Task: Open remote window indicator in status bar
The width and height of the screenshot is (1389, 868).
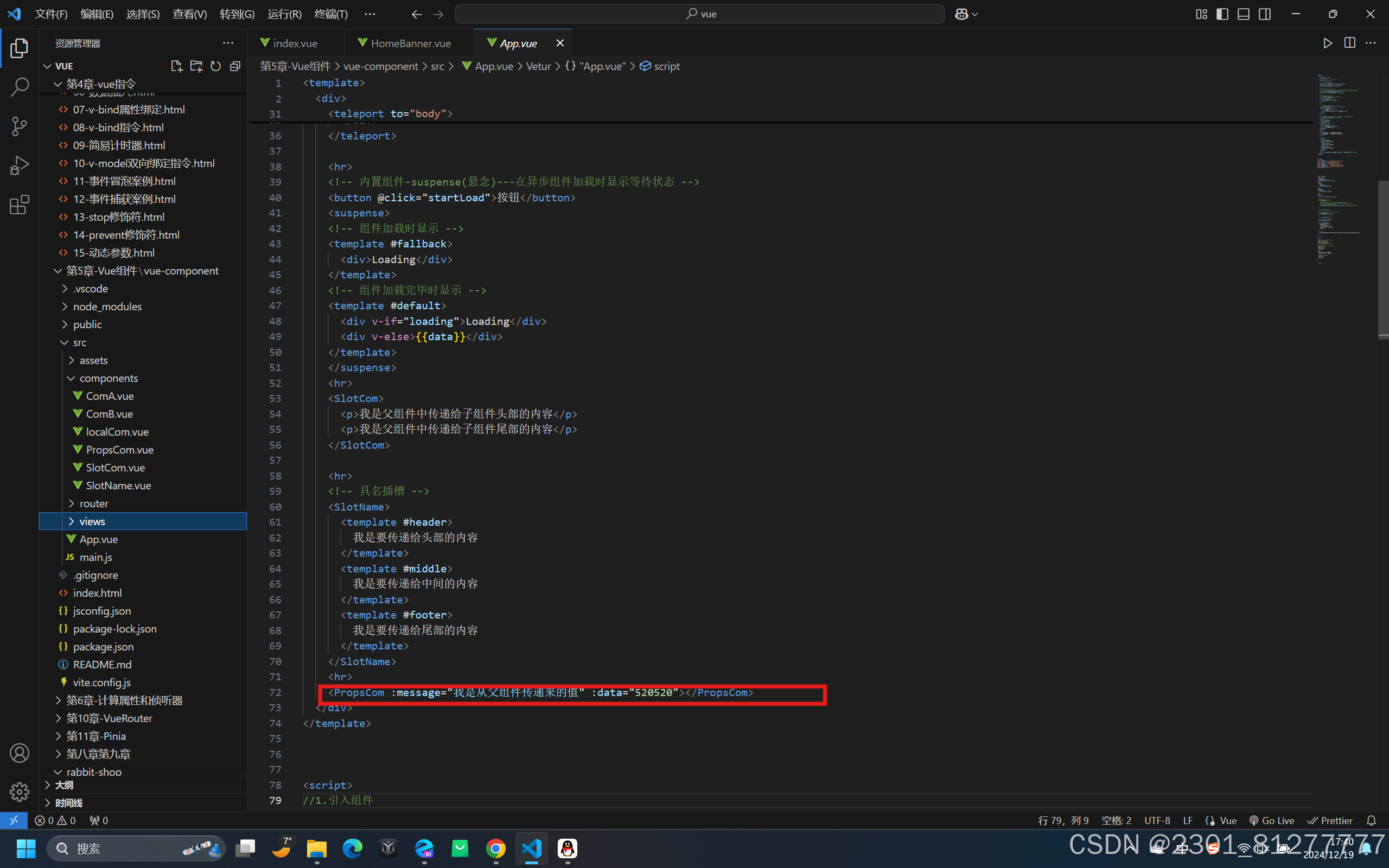Action: [x=14, y=820]
